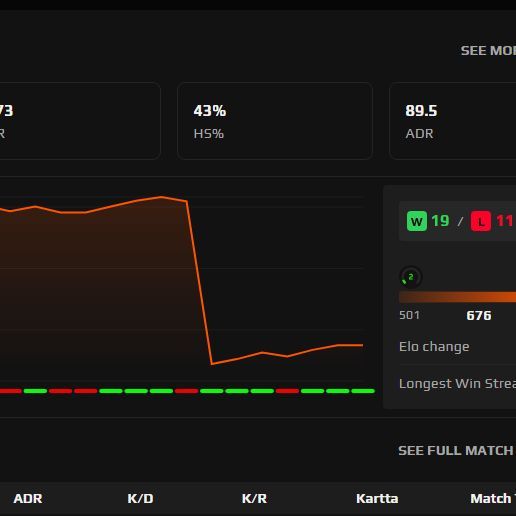Click the K/D column header
The height and width of the screenshot is (516, 516).
(x=140, y=499)
